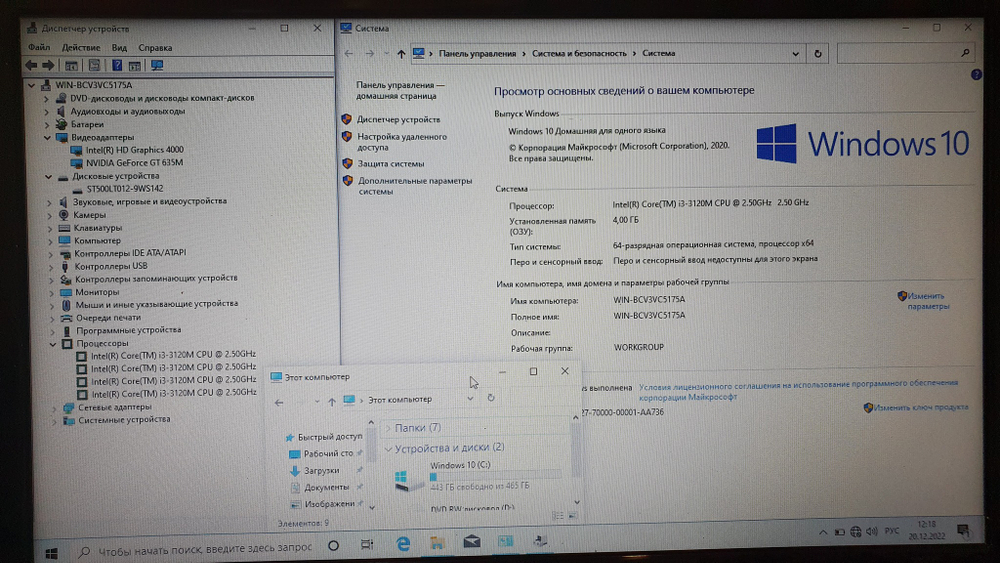Click help icon in Device Manager toolbar
Viewport: 1000px width, 563px height.
(117, 65)
